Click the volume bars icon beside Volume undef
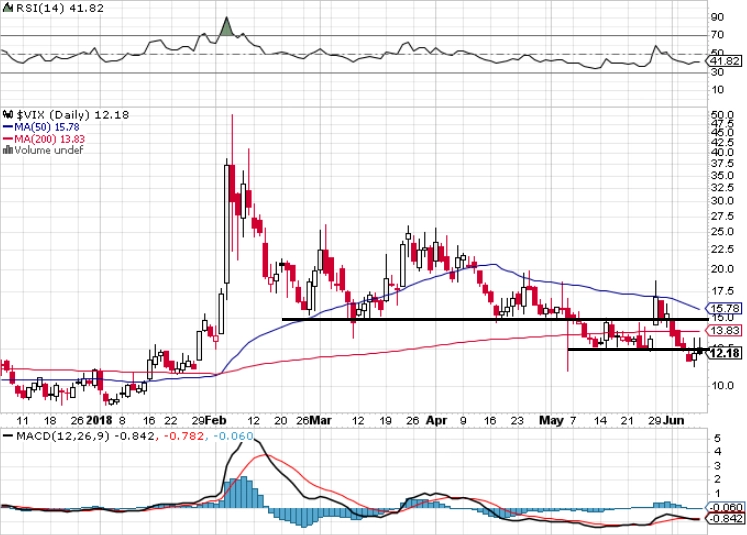Screen dimensions: 747x535 tap(7, 150)
